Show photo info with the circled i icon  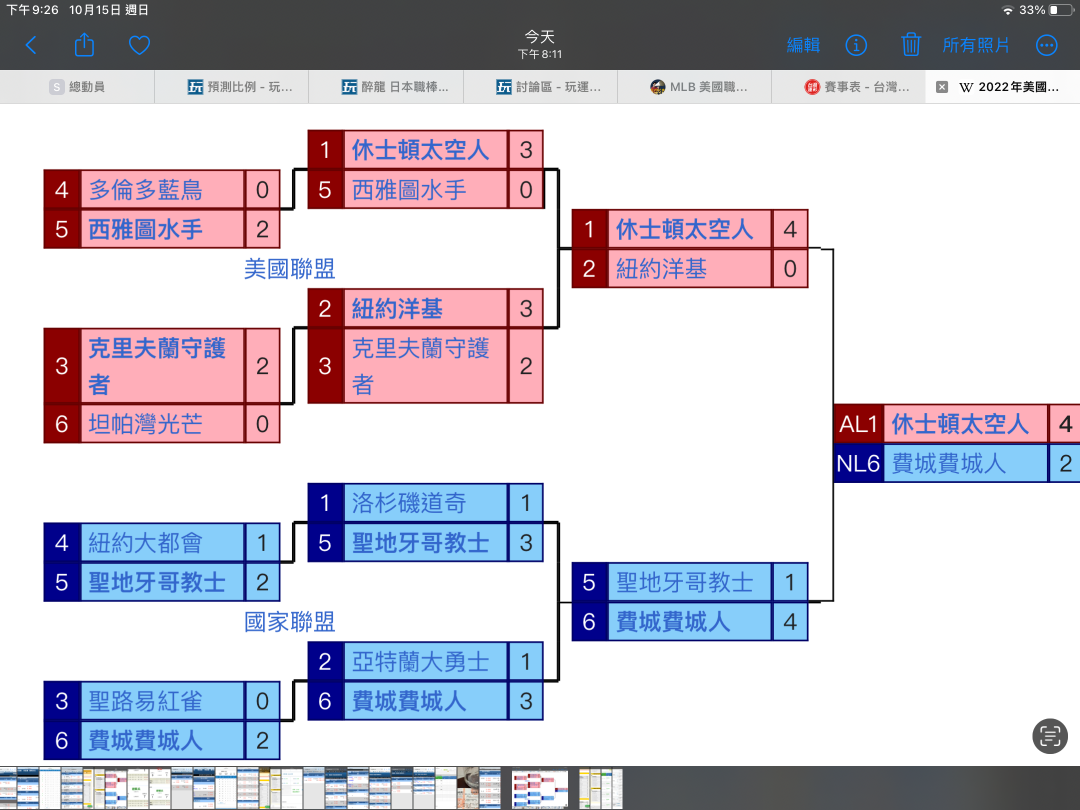[x=855, y=45]
